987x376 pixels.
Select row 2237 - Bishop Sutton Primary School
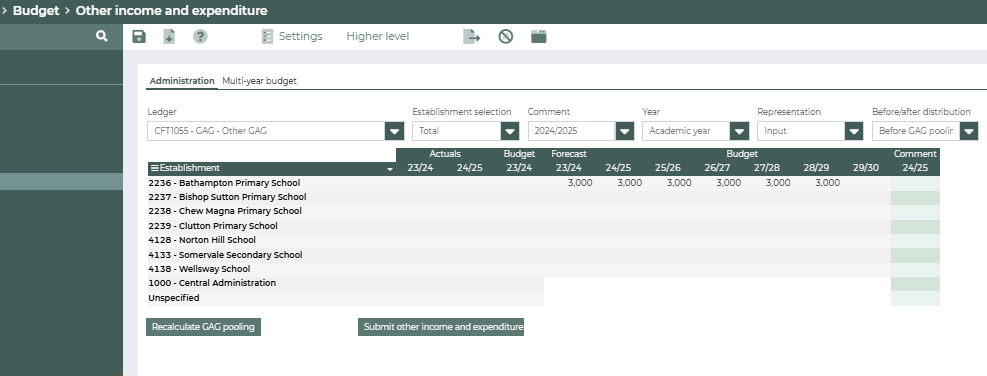227,197
